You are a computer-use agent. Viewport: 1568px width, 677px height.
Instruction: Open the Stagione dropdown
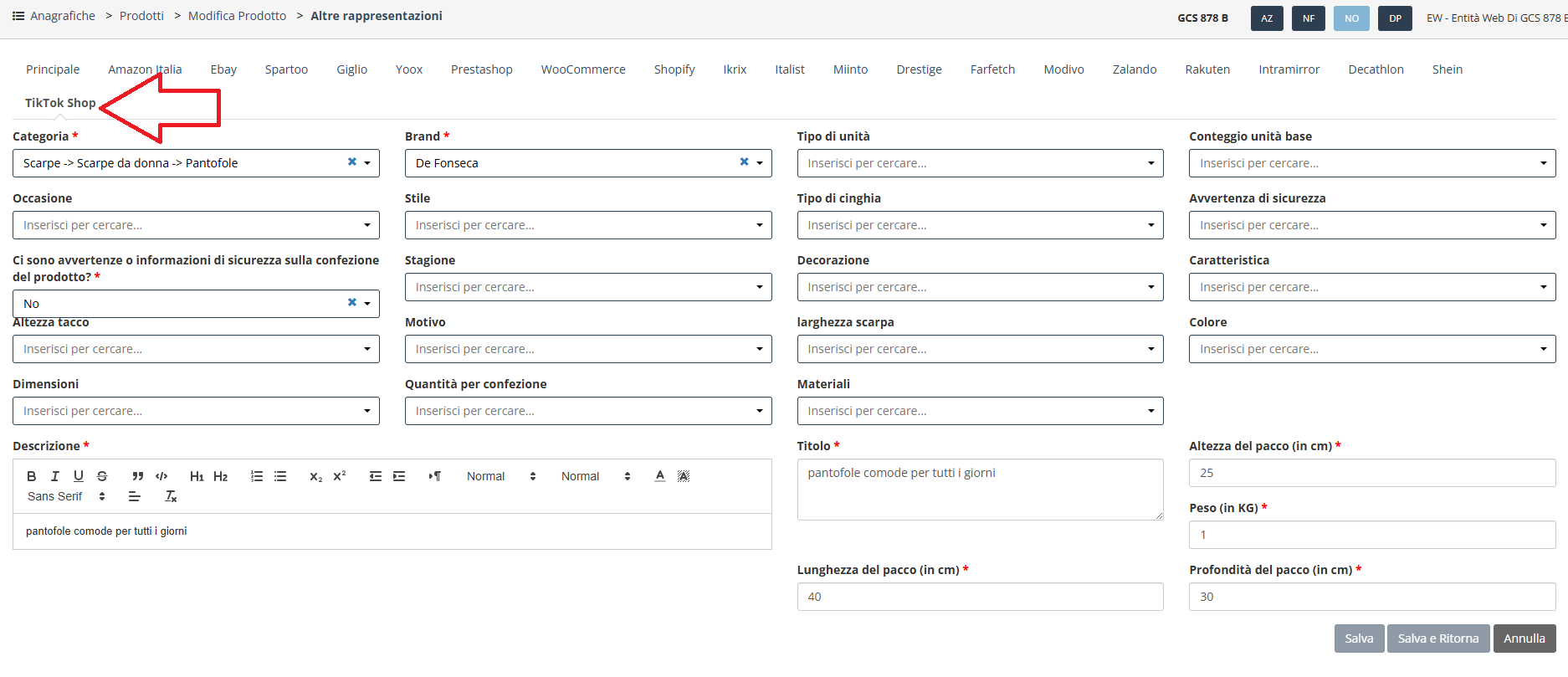point(588,287)
